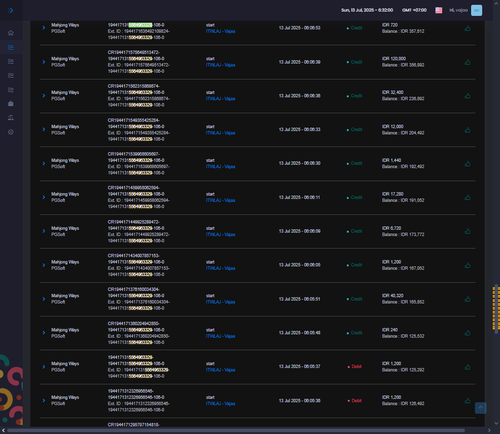This screenshot has height=434, width=500.
Task: Open the briefcase icon in sidebar
Action: tap(11, 104)
